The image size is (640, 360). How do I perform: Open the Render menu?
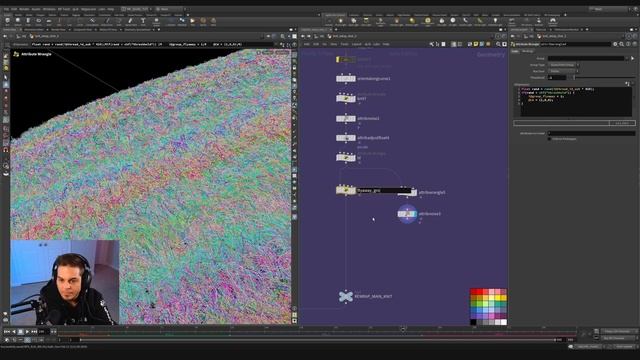coord(24,9)
